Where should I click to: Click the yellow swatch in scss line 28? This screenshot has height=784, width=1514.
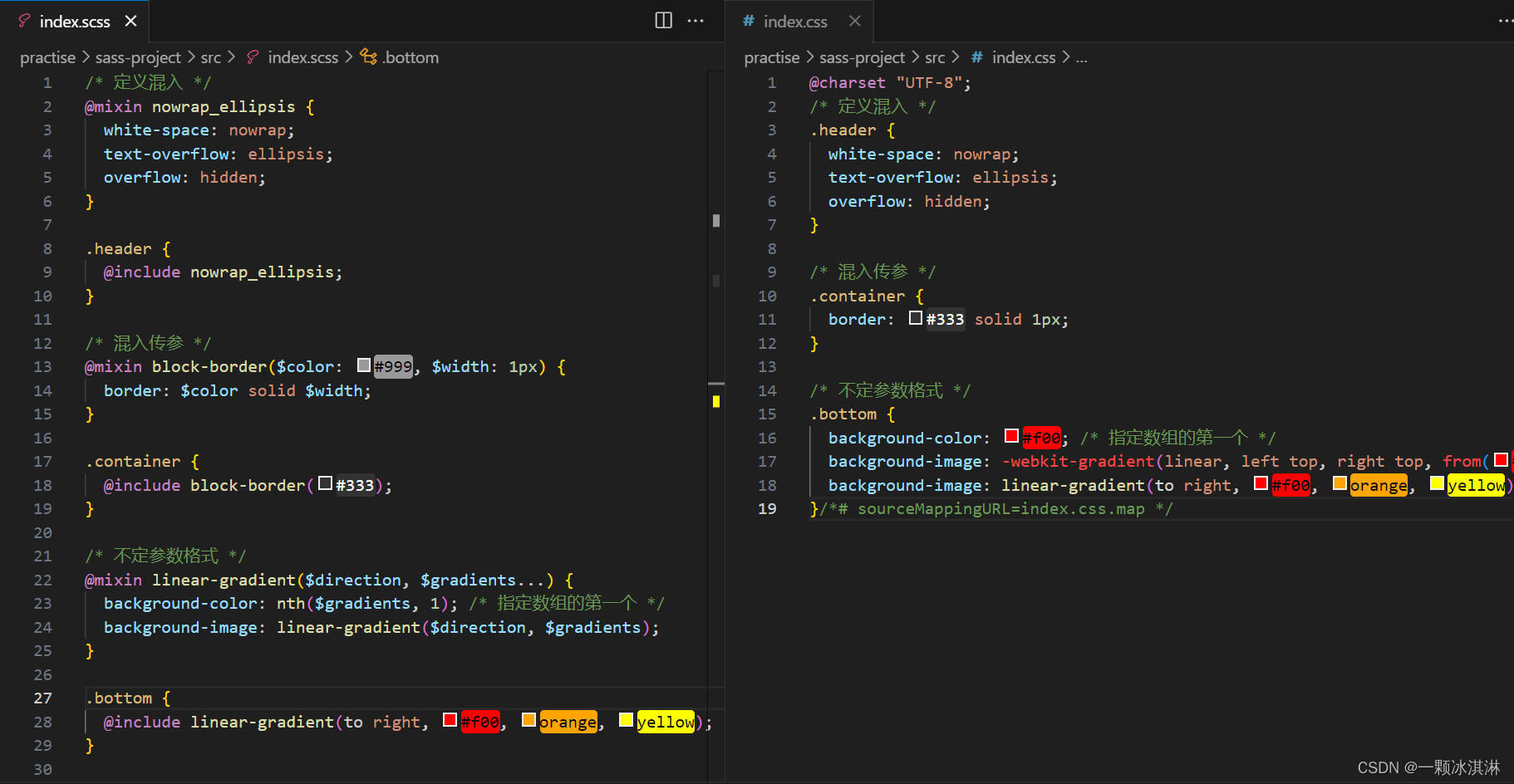626,720
